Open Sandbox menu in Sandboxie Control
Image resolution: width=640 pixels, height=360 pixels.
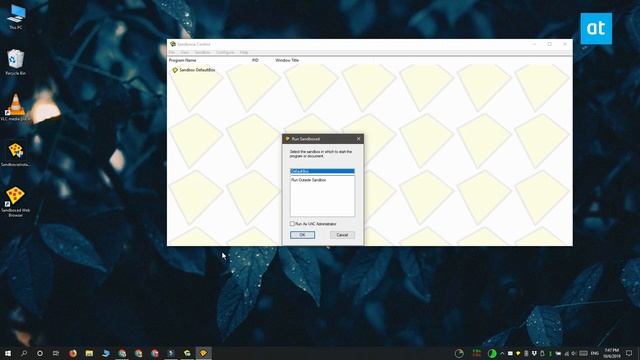pyautogui.click(x=202, y=52)
